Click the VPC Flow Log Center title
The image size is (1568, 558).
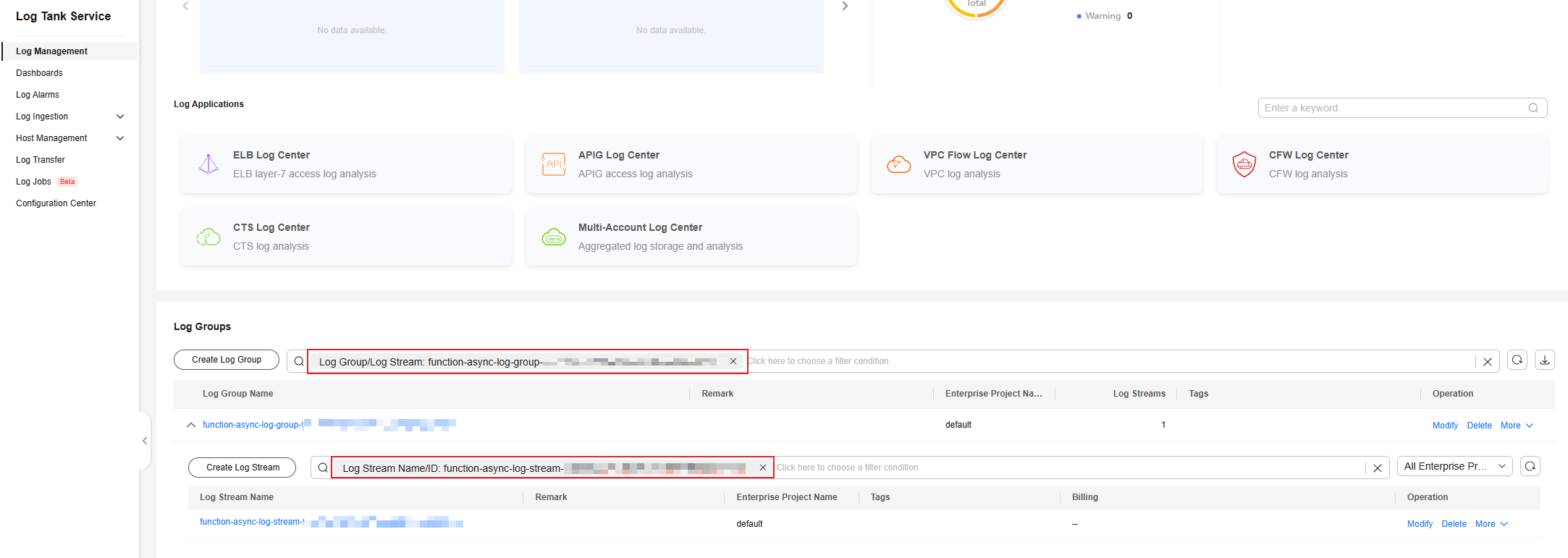pos(975,155)
